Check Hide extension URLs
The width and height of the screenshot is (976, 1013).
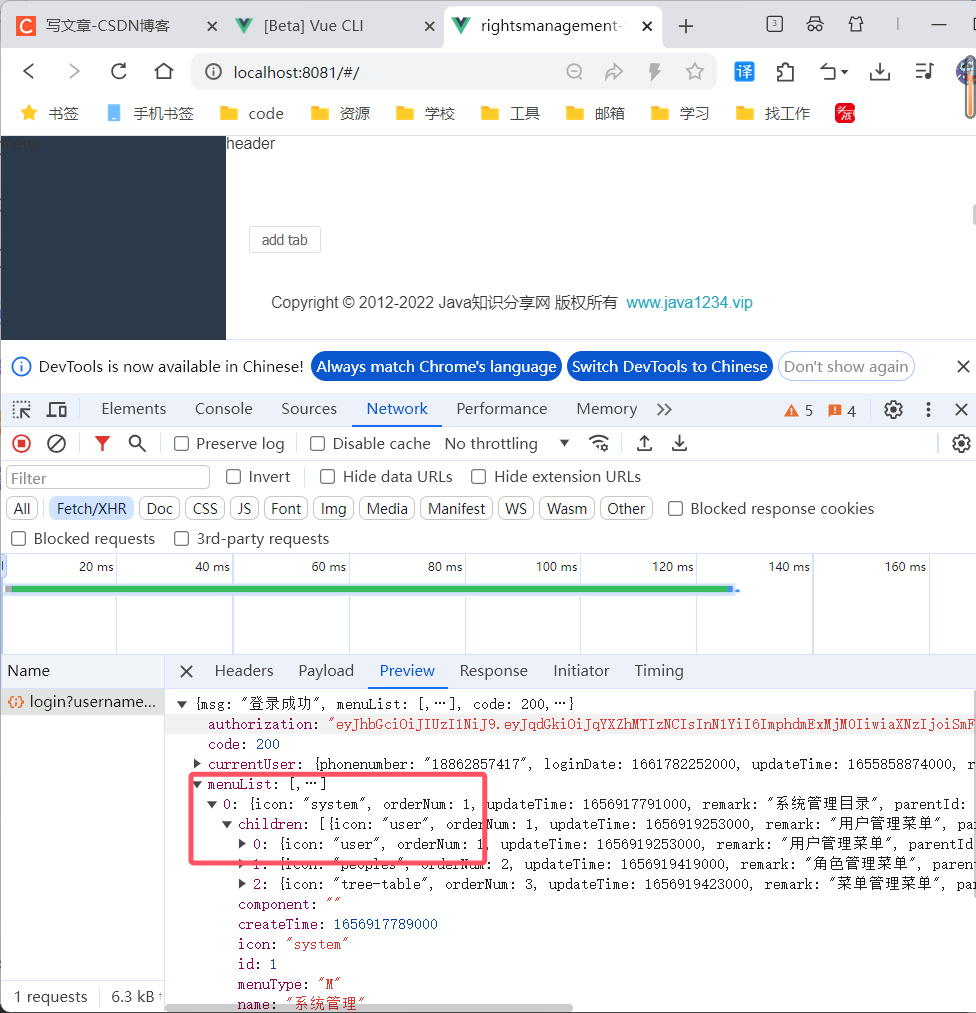[479, 477]
